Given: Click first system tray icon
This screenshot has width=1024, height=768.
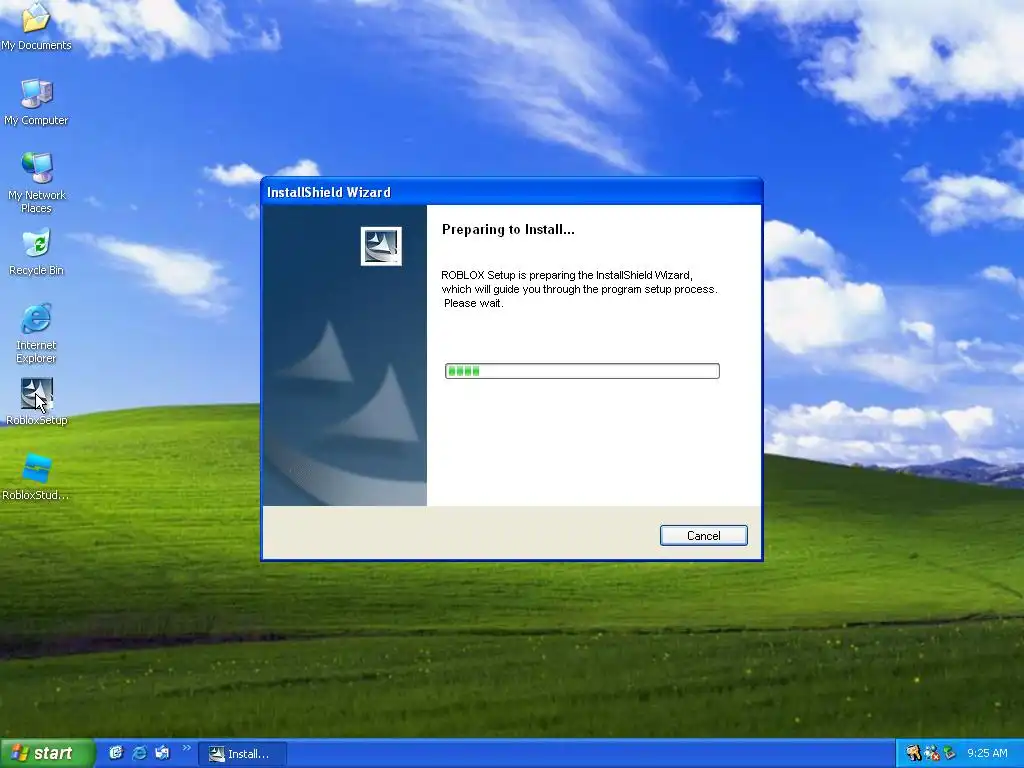Looking at the screenshot, I should (913, 753).
